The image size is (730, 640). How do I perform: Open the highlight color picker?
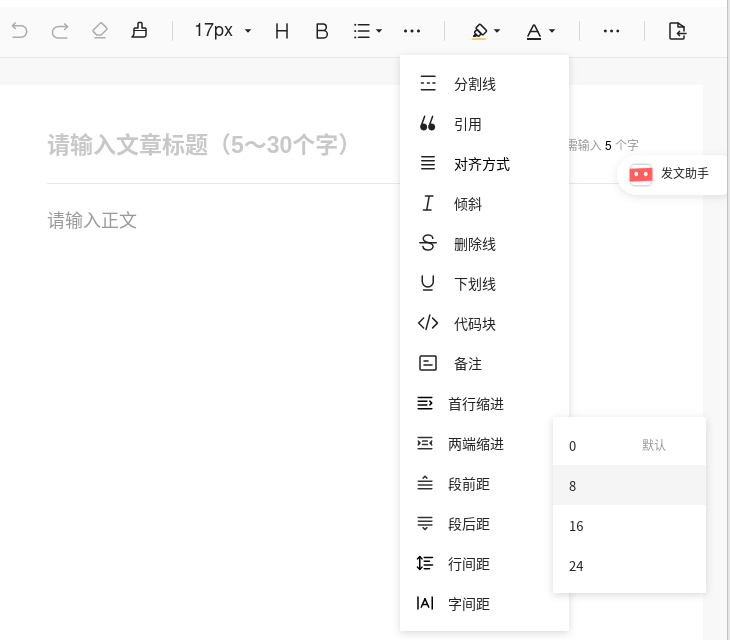point(485,31)
